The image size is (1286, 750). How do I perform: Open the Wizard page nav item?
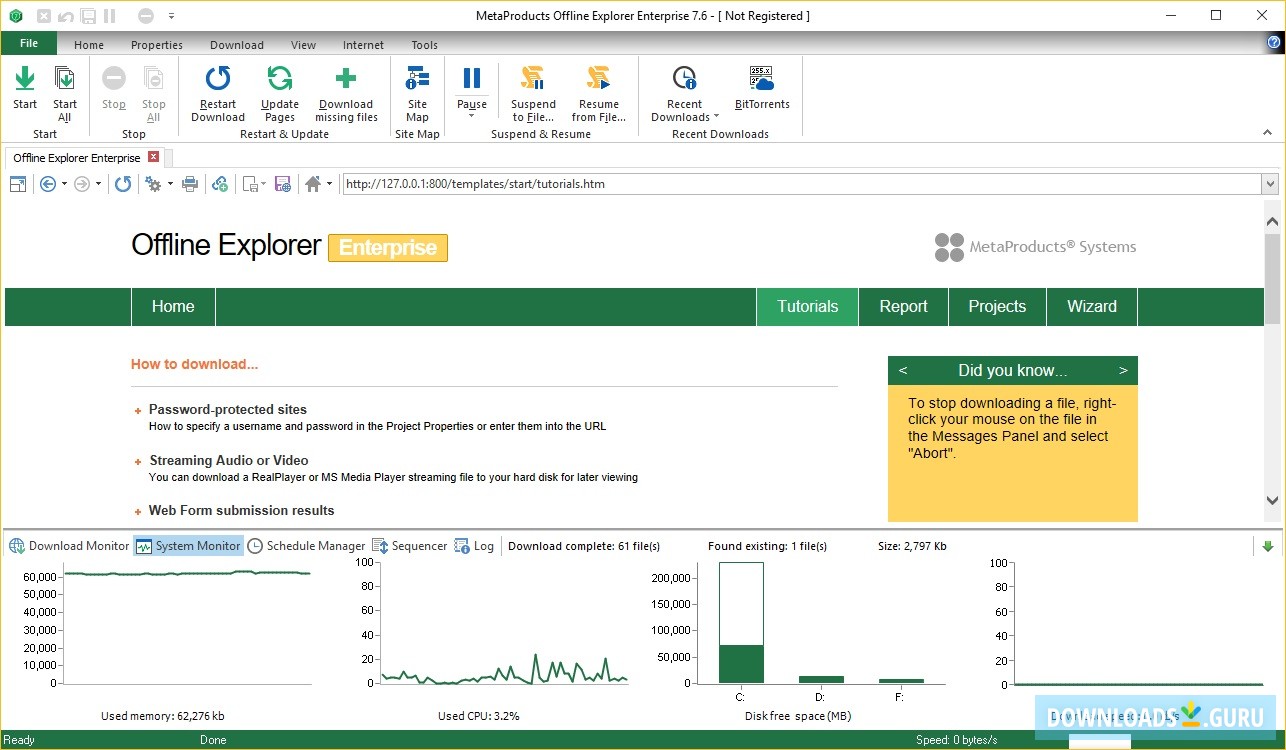[x=1092, y=307]
